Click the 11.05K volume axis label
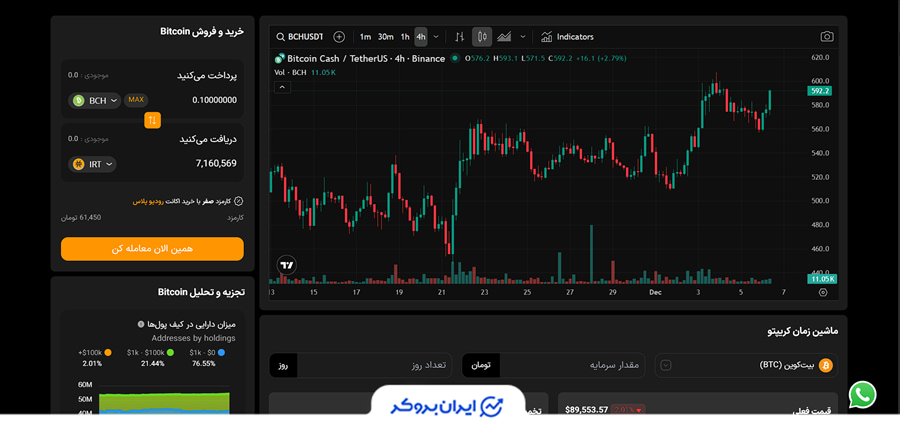The image size is (900, 430). pos(822,279)
